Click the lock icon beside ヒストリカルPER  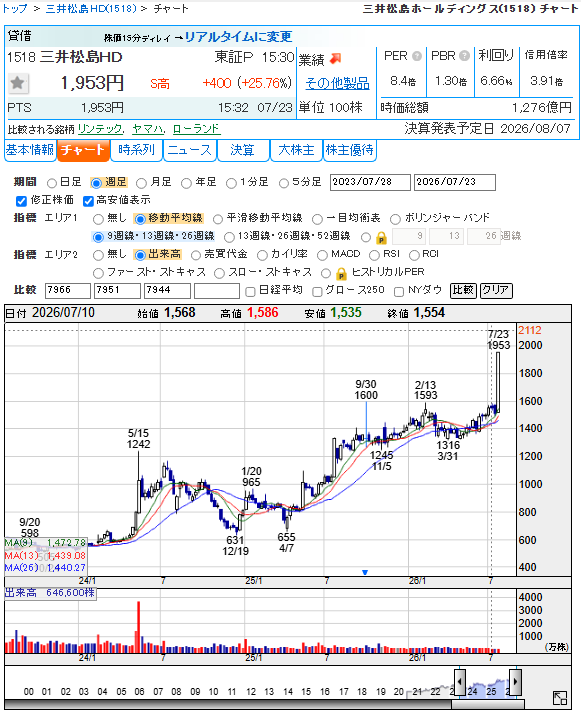pyautogui.click(x=341, y=273)
